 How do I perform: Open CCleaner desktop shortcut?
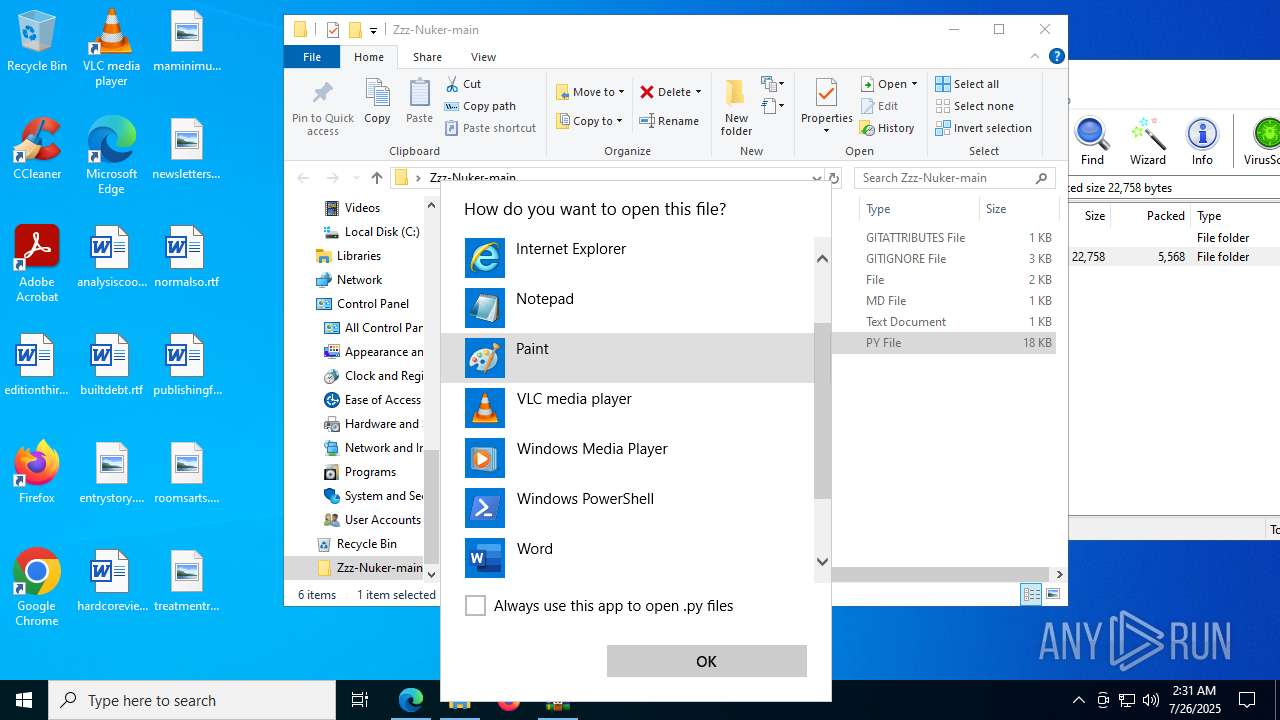click(37, 150)
